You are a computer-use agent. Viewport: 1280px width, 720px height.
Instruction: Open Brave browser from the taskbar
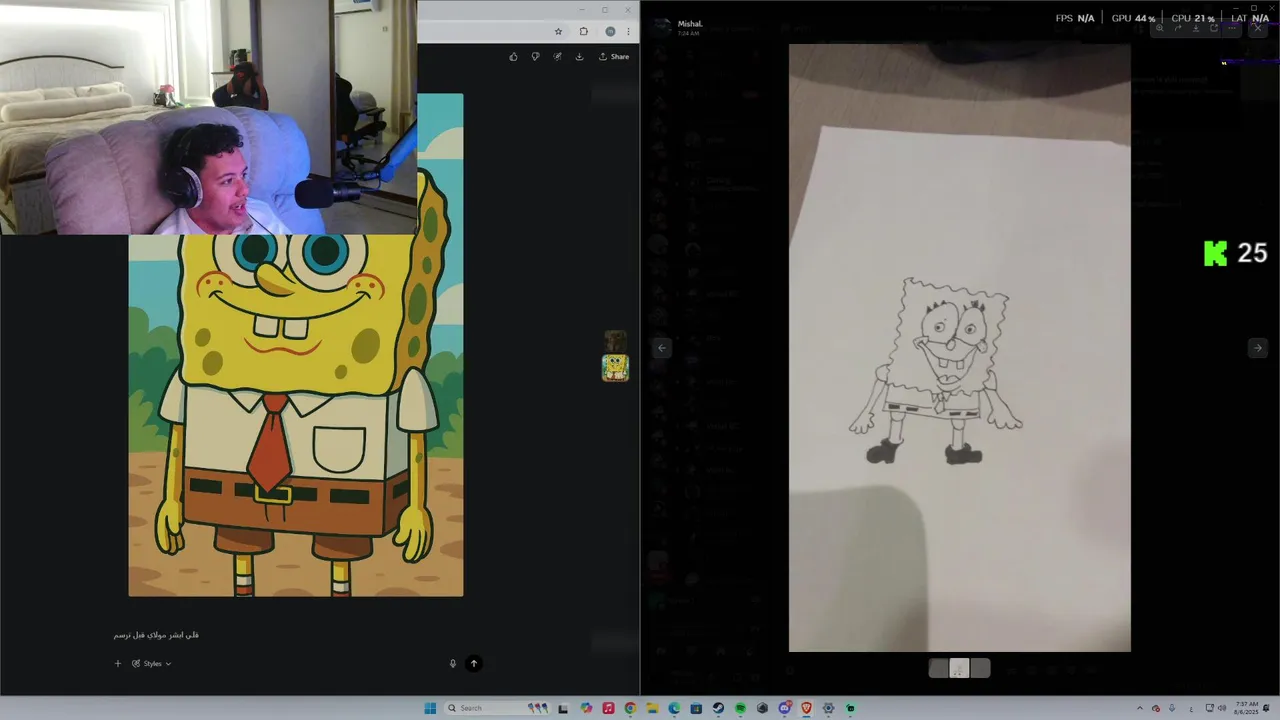[x=807, y=708]
